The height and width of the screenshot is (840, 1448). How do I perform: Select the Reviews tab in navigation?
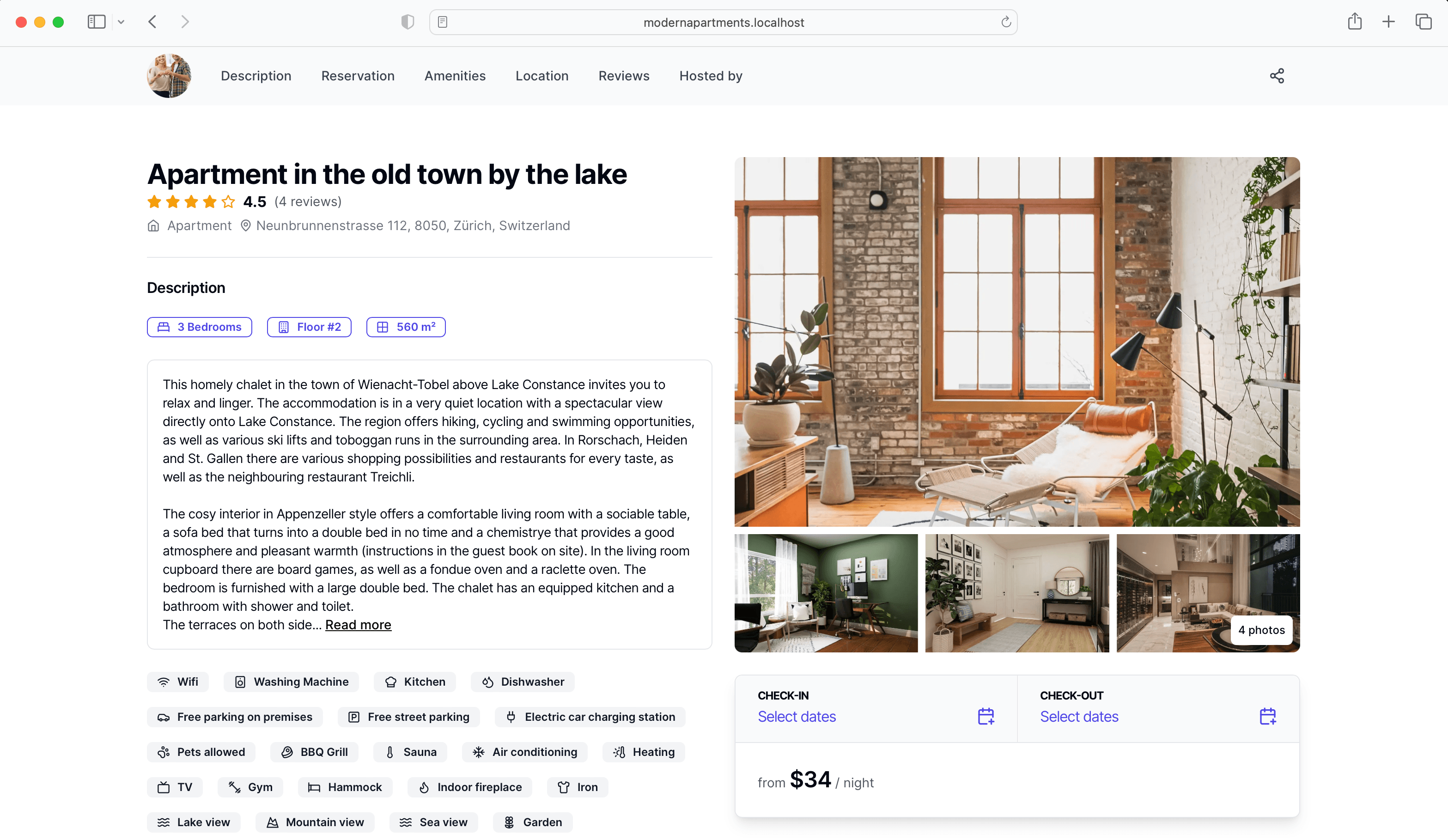(x=623, y=76)
